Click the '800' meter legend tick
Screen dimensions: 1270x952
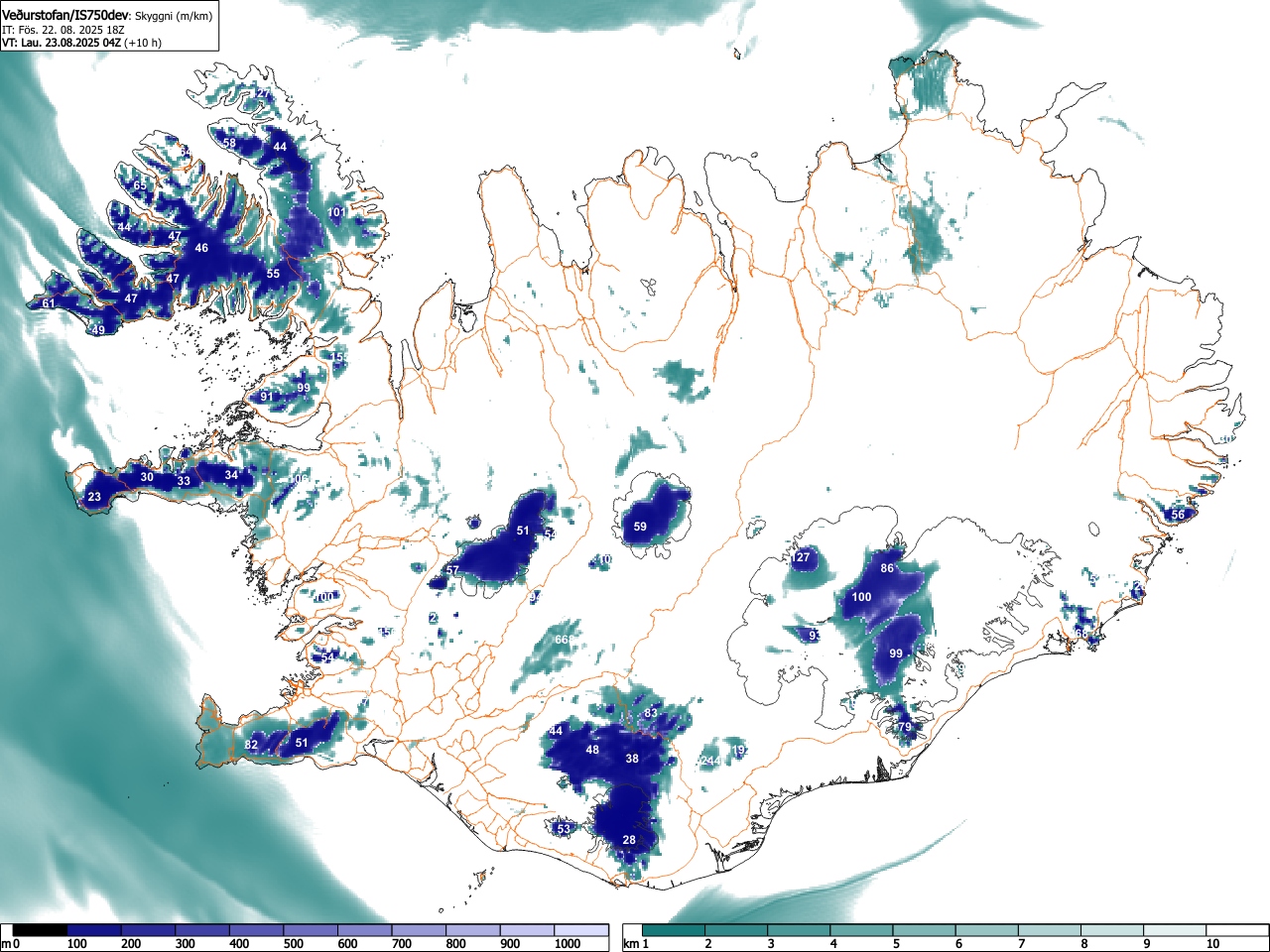coord(455,944)
